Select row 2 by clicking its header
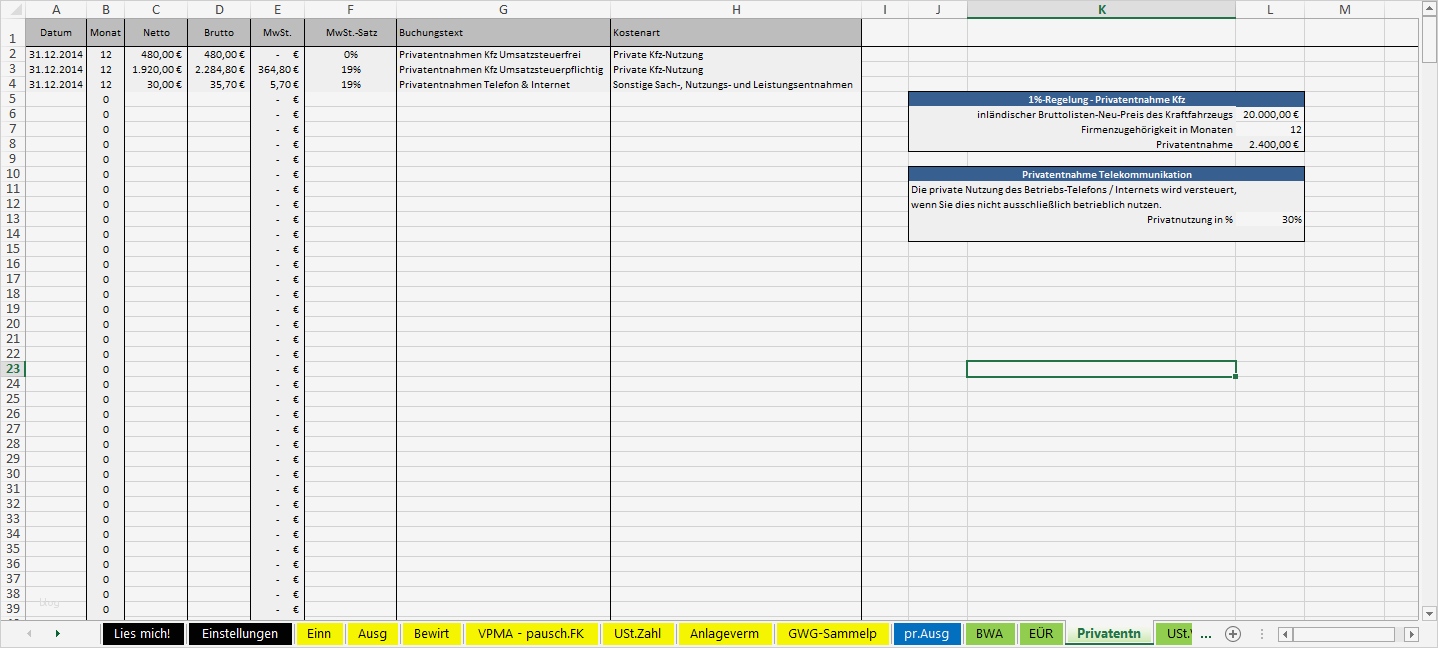 pos(12,54)
